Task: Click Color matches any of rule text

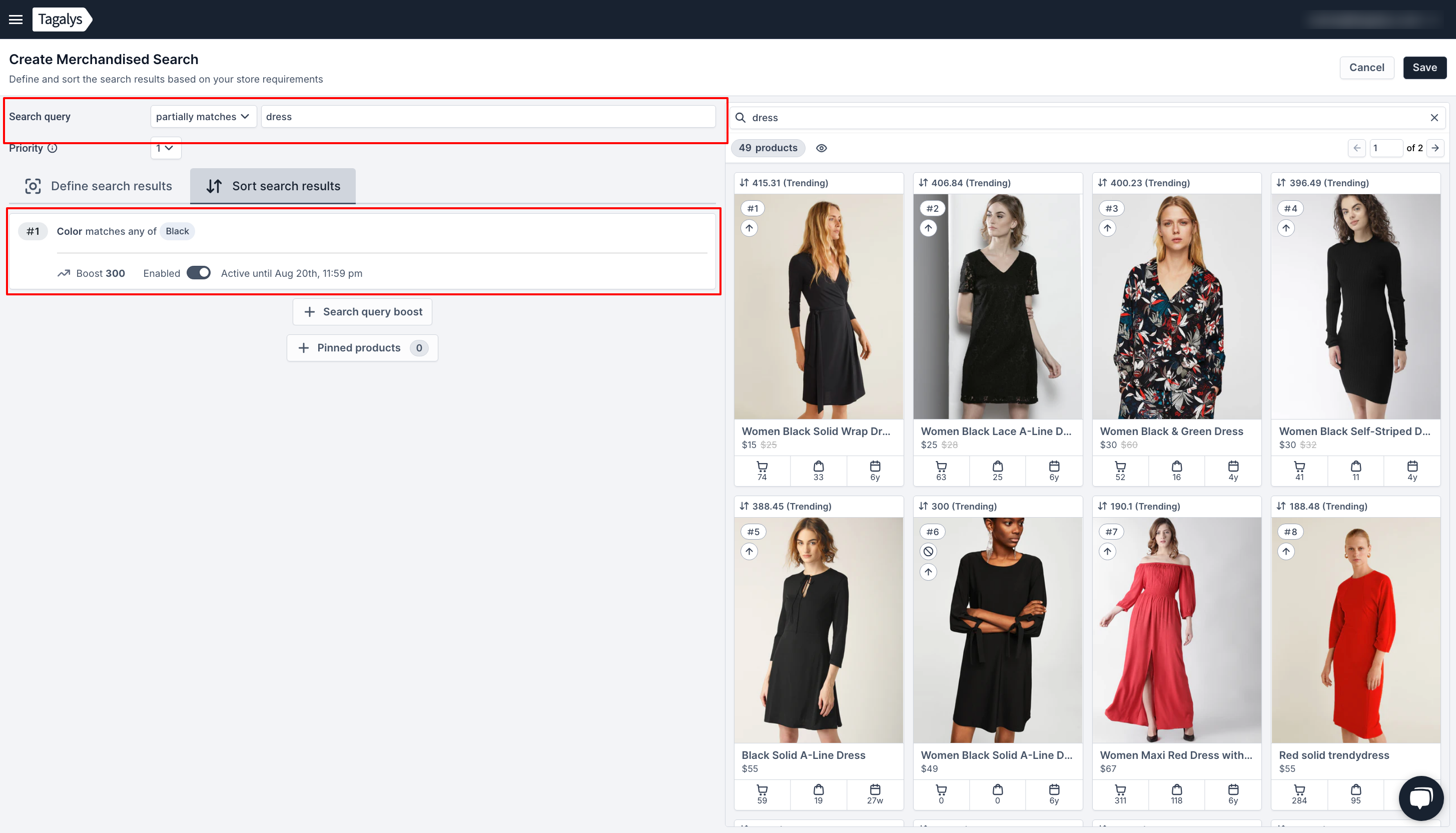Action: pyautogui.click(x=107, y=231)
